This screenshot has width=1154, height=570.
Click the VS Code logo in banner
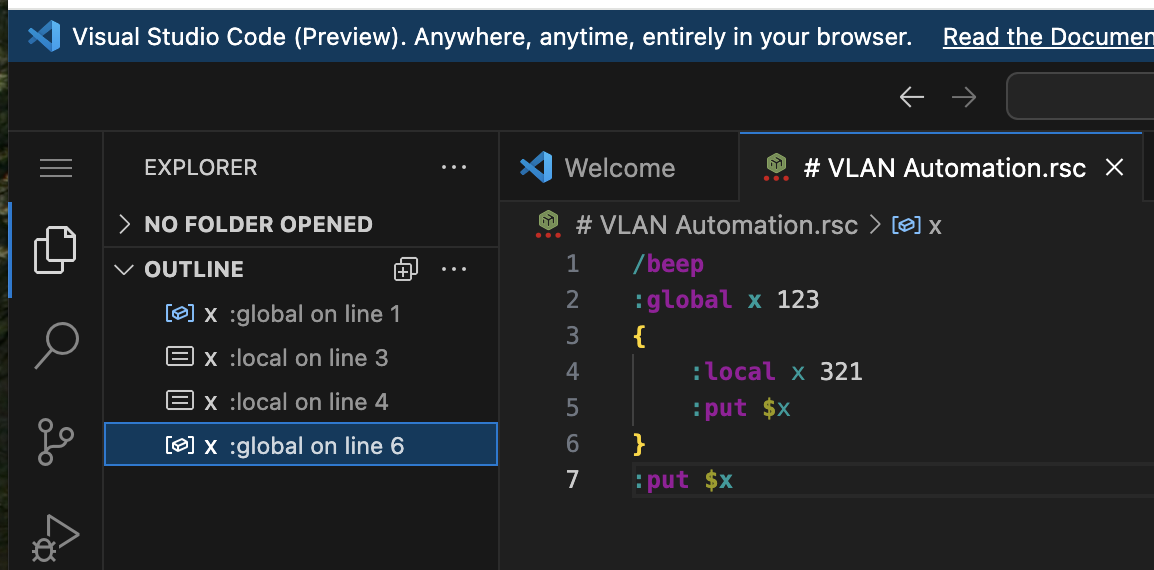click(44, 36)
